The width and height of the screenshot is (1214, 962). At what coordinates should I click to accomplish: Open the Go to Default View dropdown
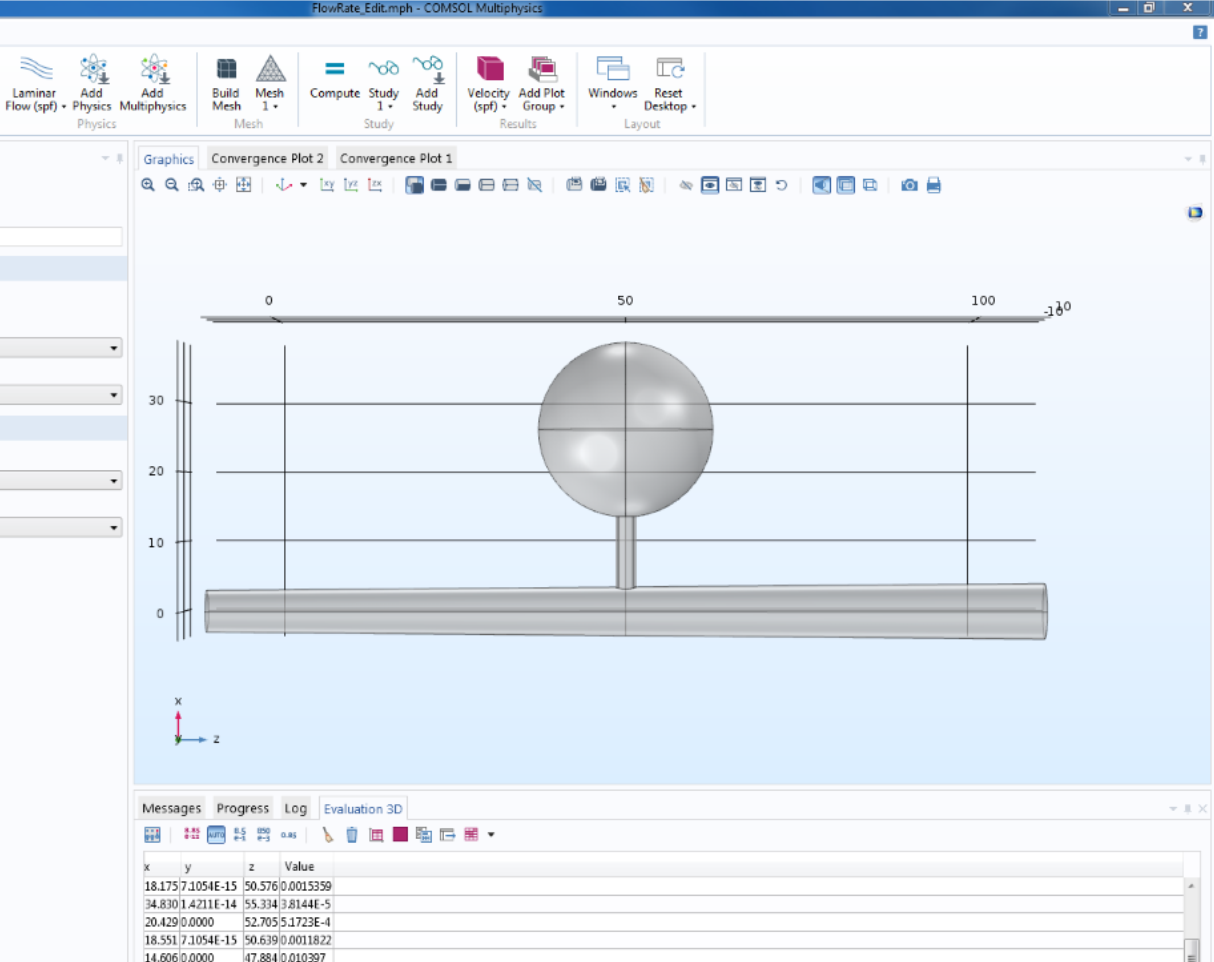tap(303, 185)
